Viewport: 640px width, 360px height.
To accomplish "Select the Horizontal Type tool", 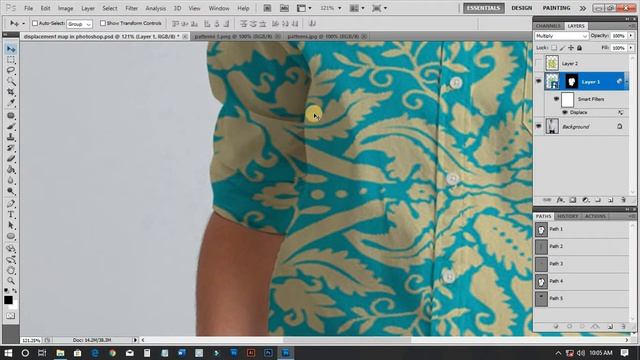I will [11, 214].
